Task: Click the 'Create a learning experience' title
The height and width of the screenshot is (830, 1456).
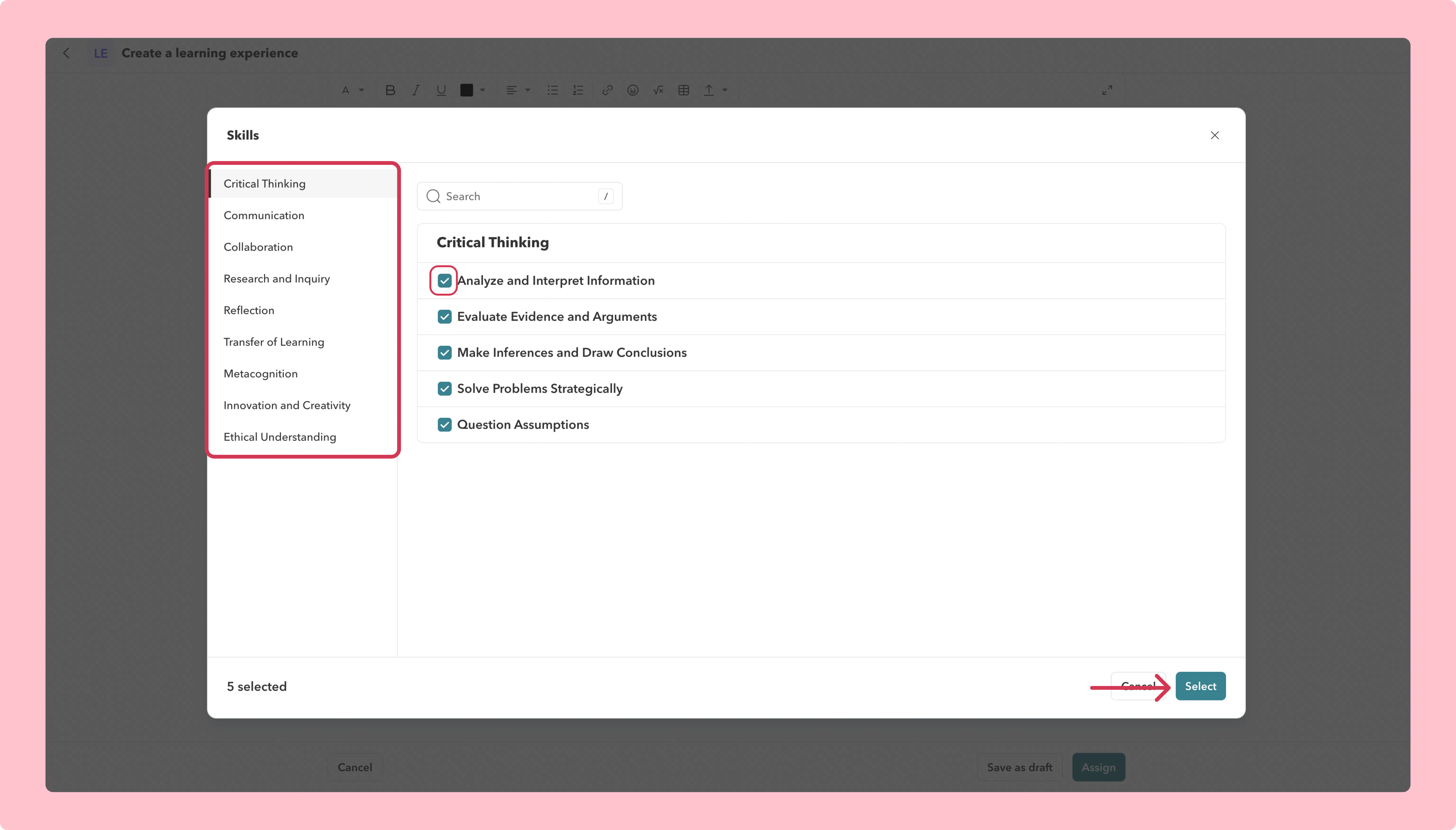Action: click(210, 53)
